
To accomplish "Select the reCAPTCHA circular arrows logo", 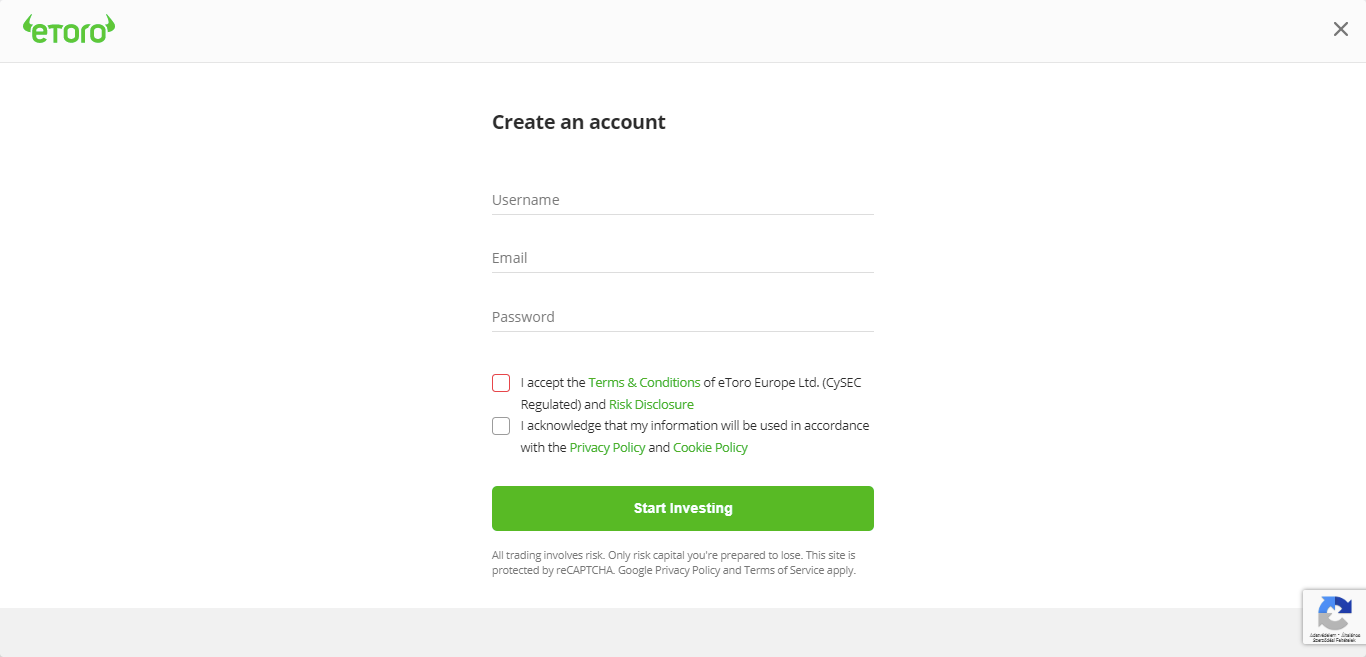I will coord(1337,611).
